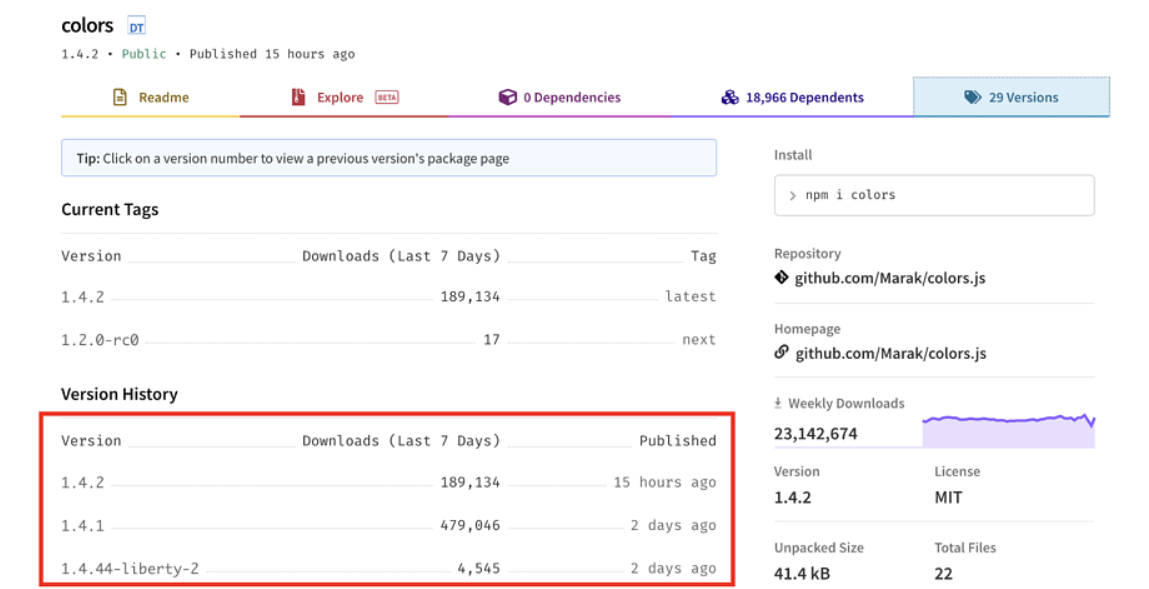The image size is (1149, 589).
Task: Open version 1.4.2 under Current Tags
Action: click(83, 297)
